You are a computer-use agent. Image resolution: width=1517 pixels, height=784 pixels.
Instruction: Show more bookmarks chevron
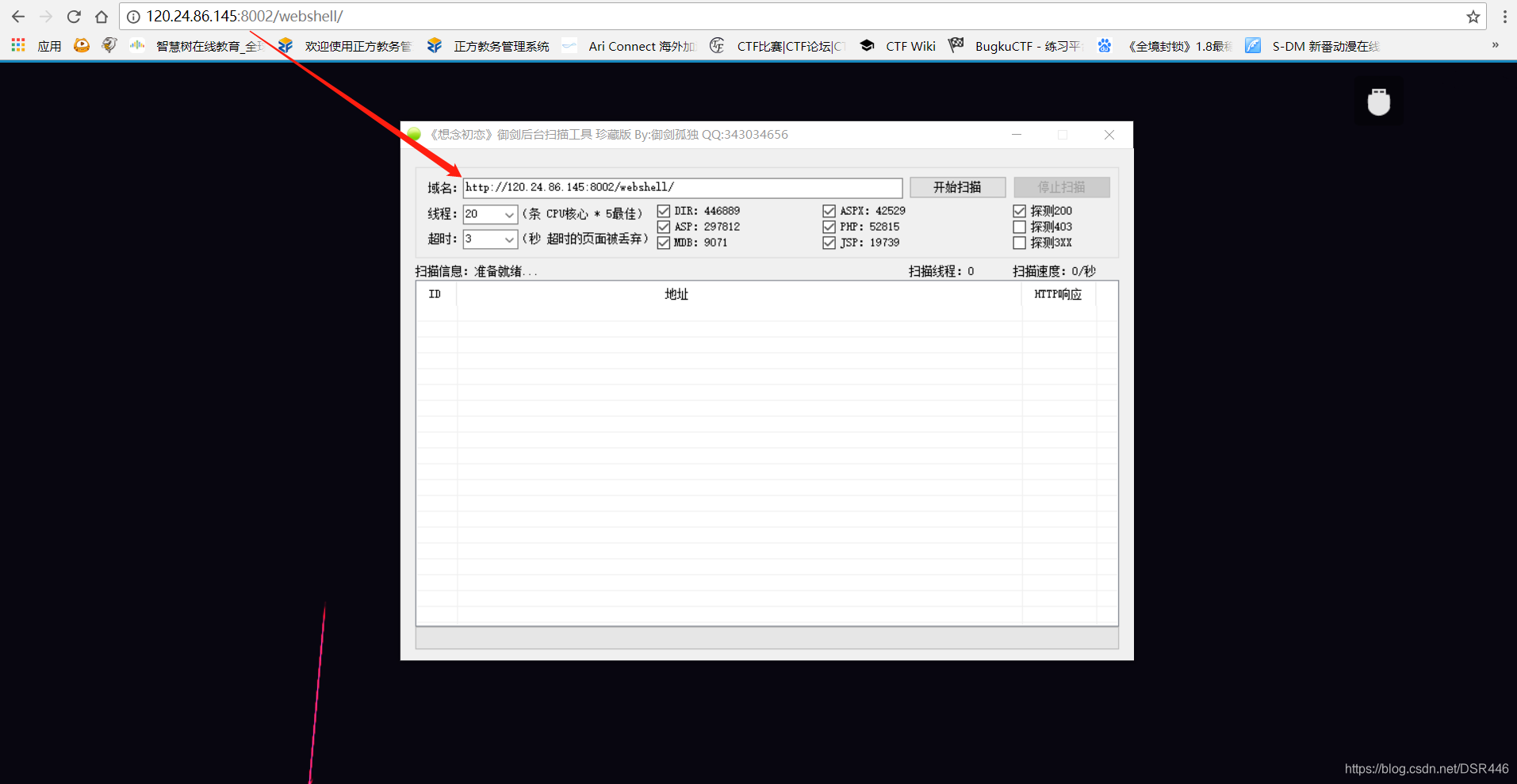[1496, 45]
